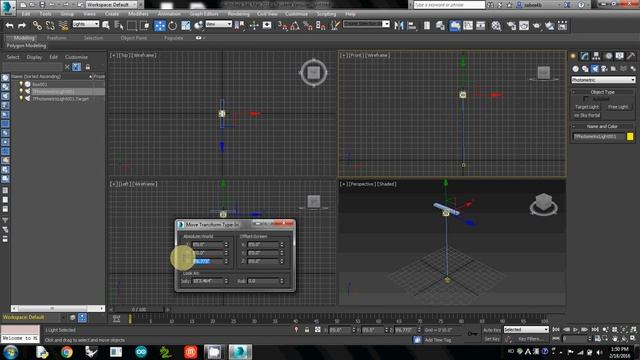This screenshot has height=360, width=640.
Task: Select the Unlink Selection tool
Action: pos(50,26)
